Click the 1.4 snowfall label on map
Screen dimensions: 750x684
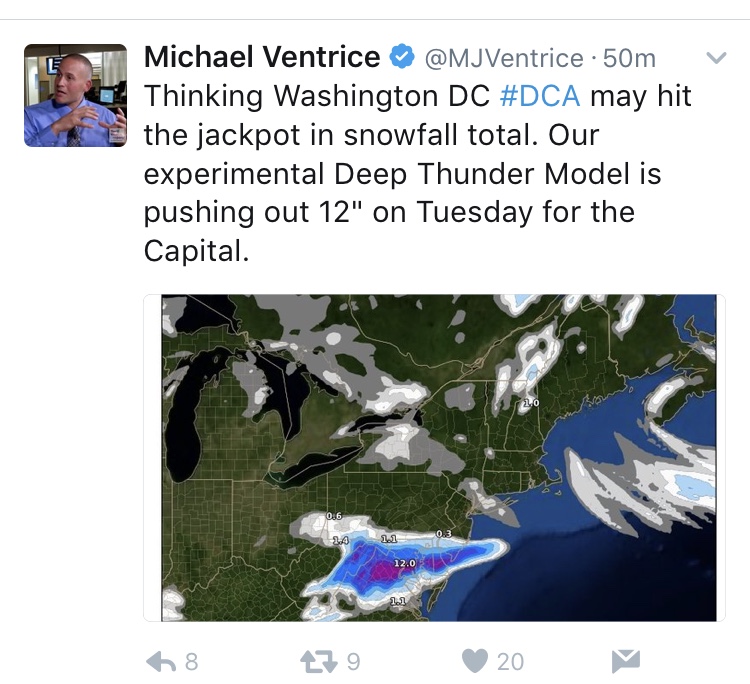click(341, 541)
